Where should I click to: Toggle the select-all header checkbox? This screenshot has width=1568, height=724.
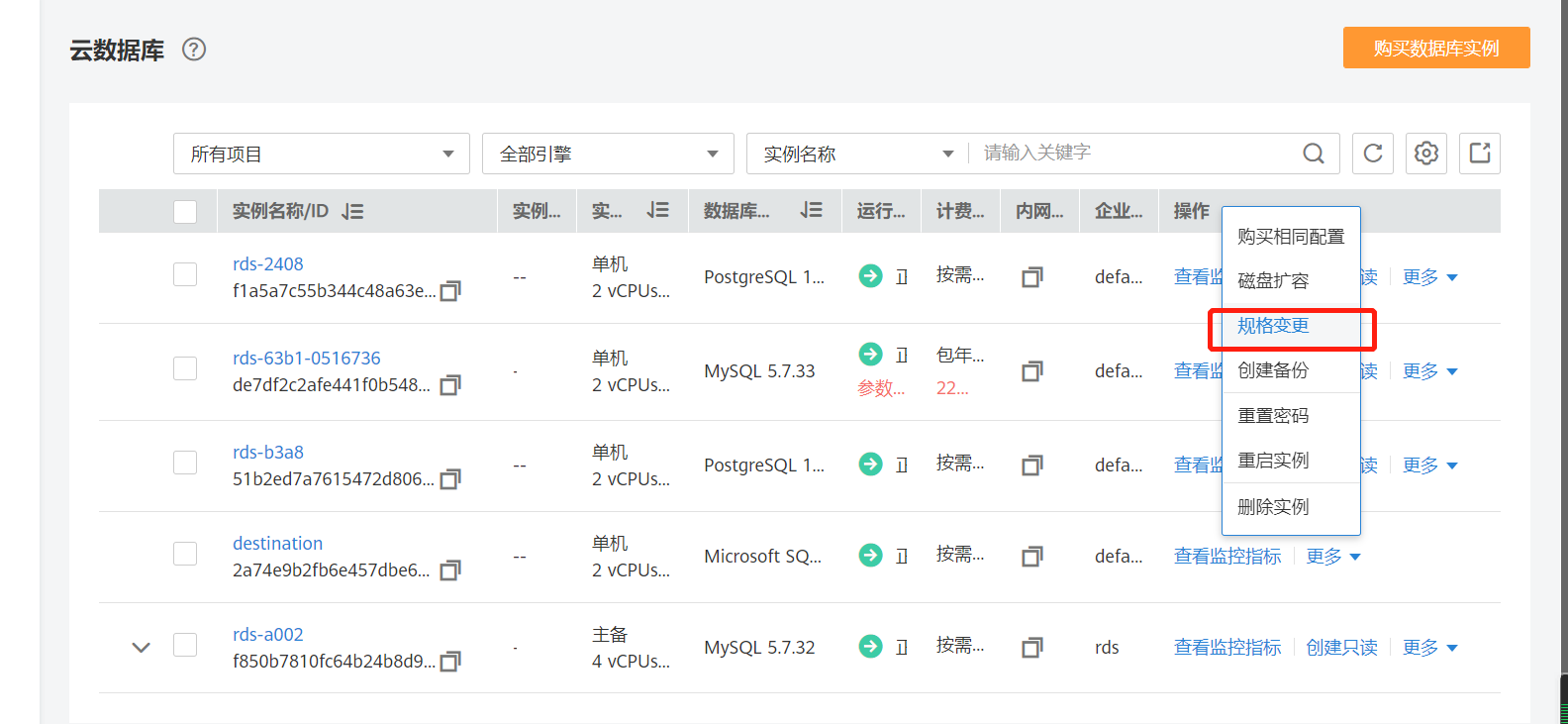(x=185, y=212)
